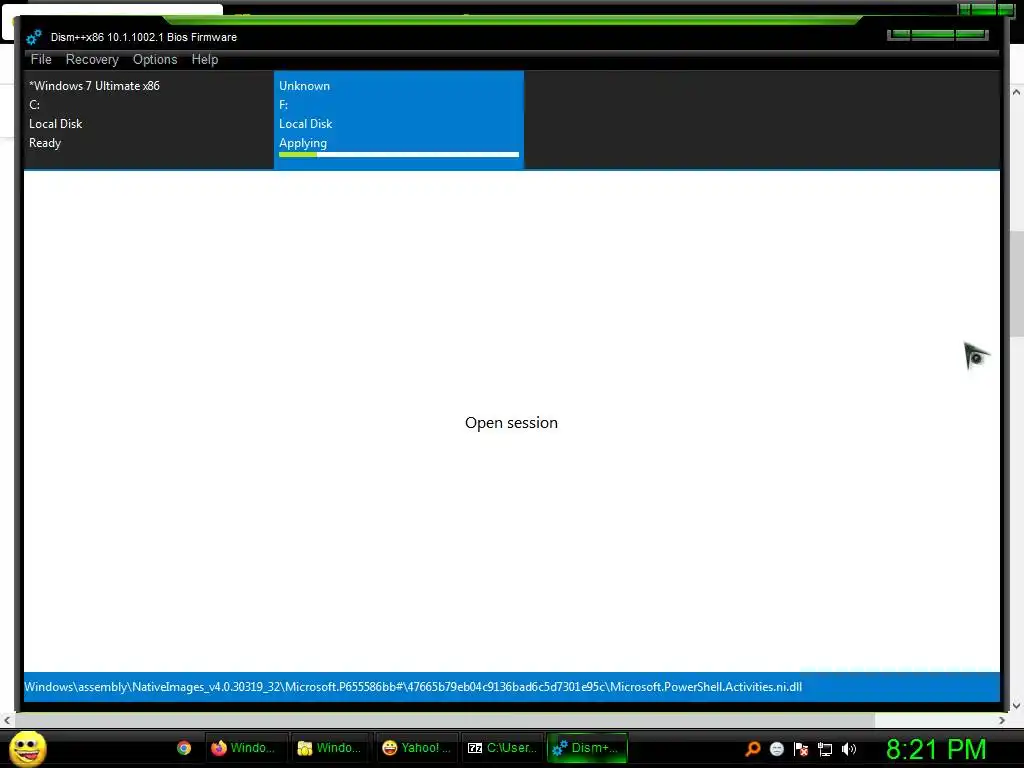1024x768 pixels.
Task: Open the File menu in Dism++
Action: point(40,59)
